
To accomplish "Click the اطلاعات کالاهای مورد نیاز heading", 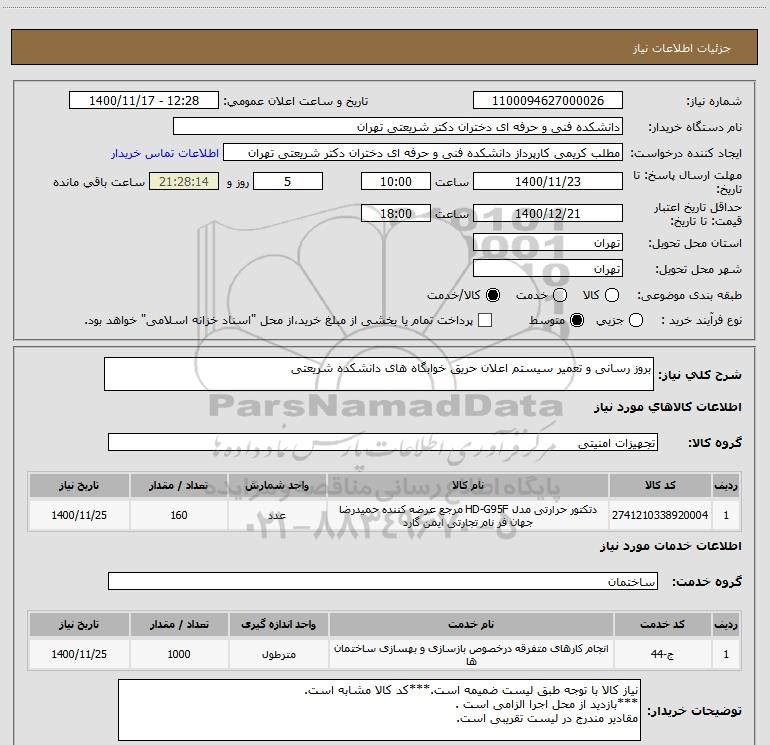I will coord(667,407).
